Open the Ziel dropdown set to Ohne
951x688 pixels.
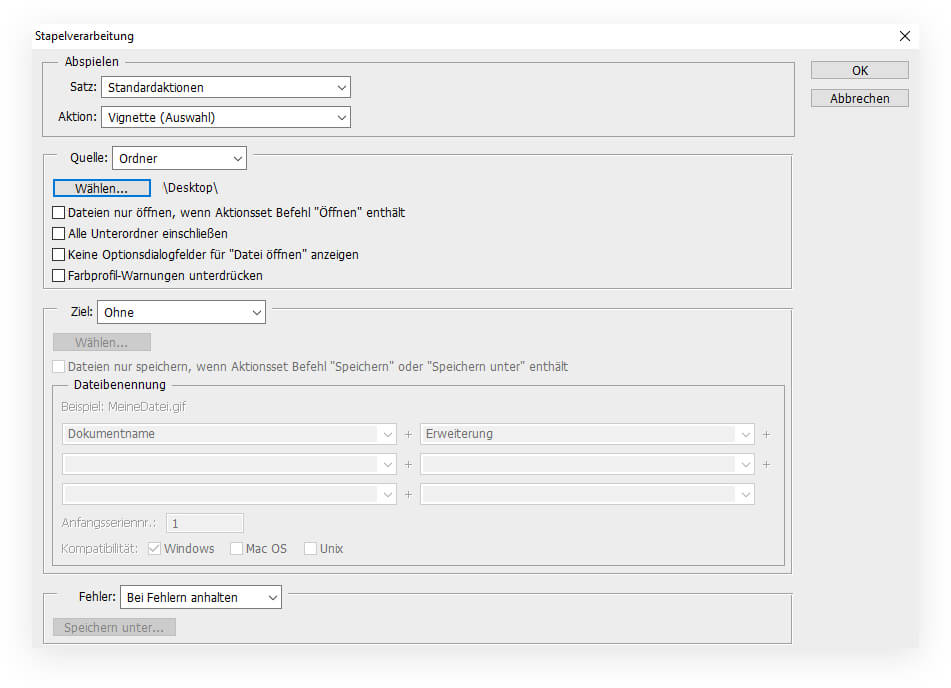pyautogui.click(x=181, y=312)
